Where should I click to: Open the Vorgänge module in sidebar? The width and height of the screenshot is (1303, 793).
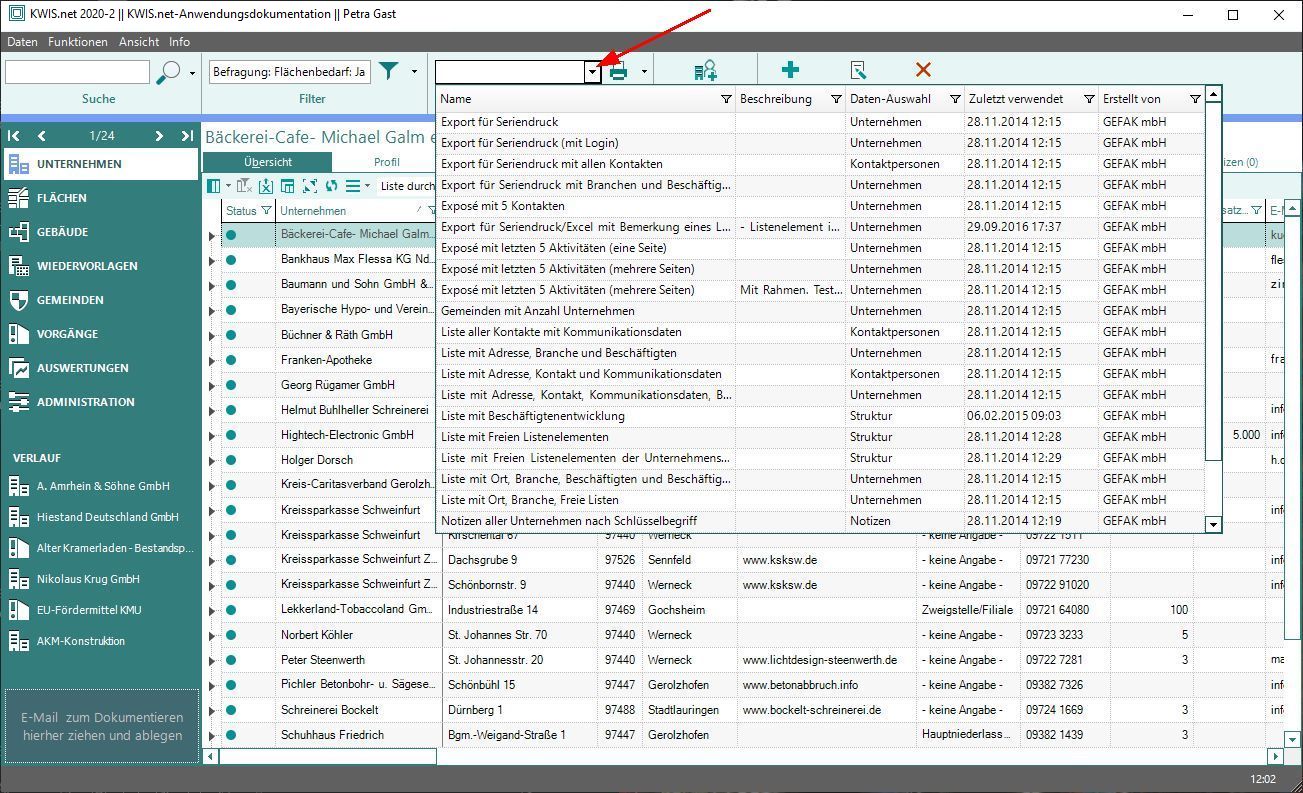100,334
